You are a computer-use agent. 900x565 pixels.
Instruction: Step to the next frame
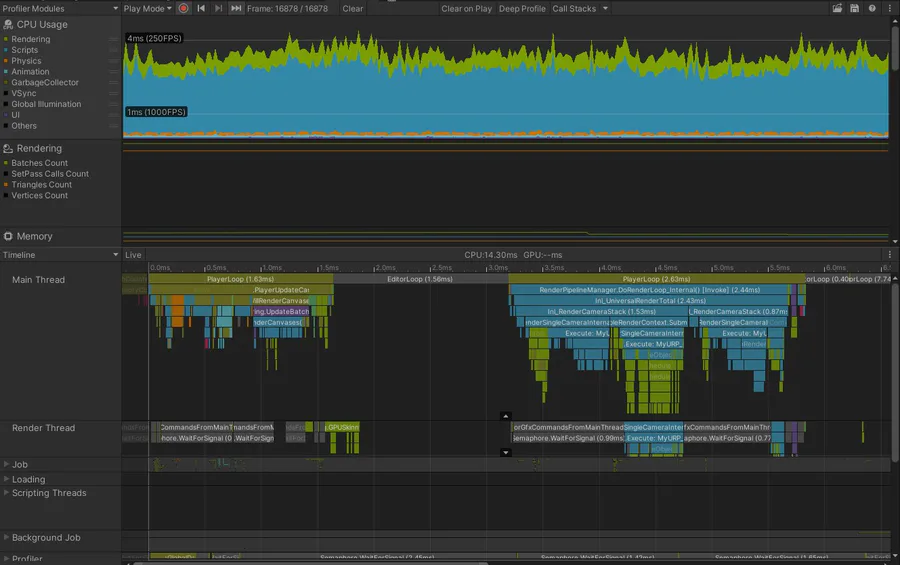click(218, 9)
